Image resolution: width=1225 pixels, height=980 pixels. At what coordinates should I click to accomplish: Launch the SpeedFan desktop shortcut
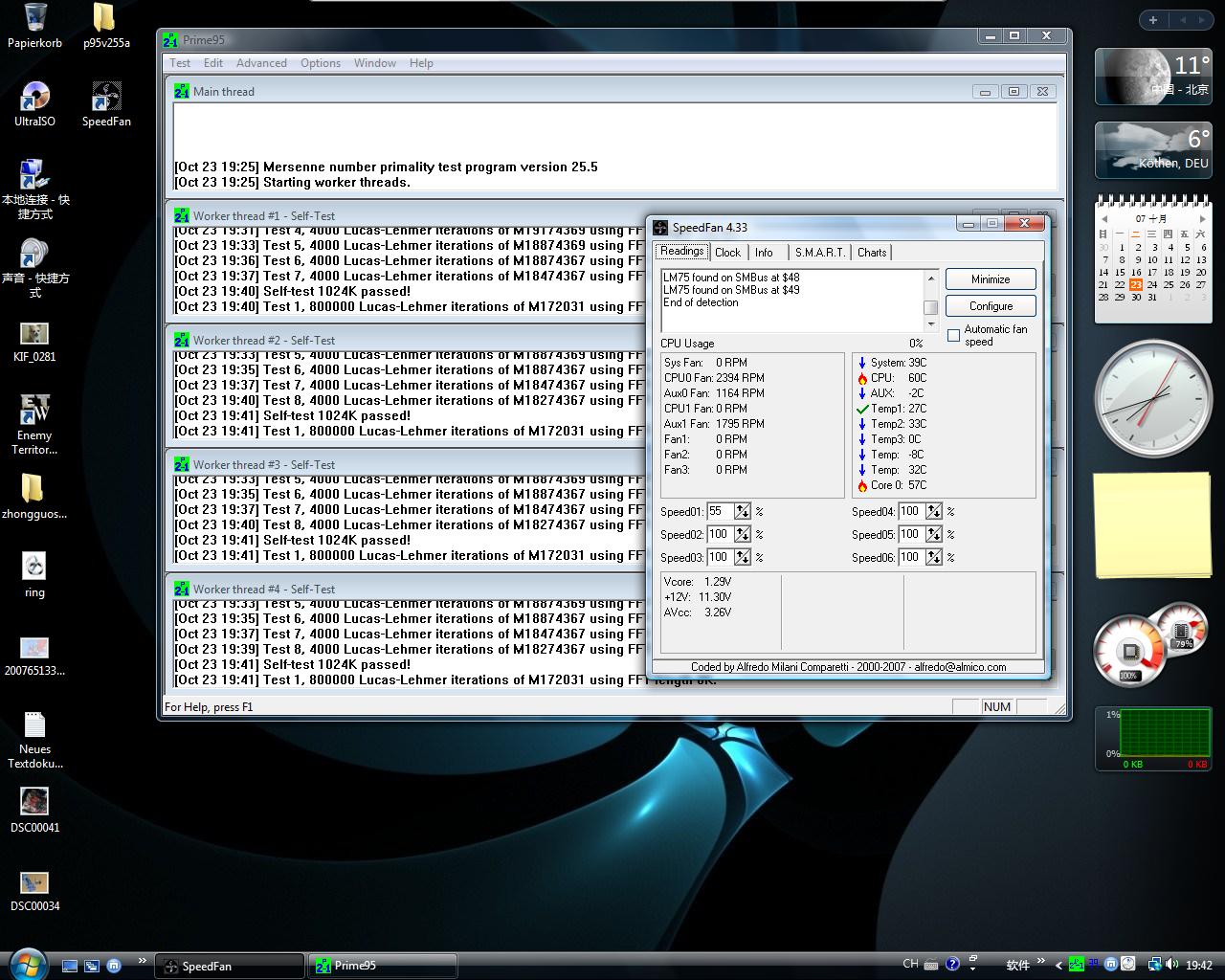click(105, 104)
